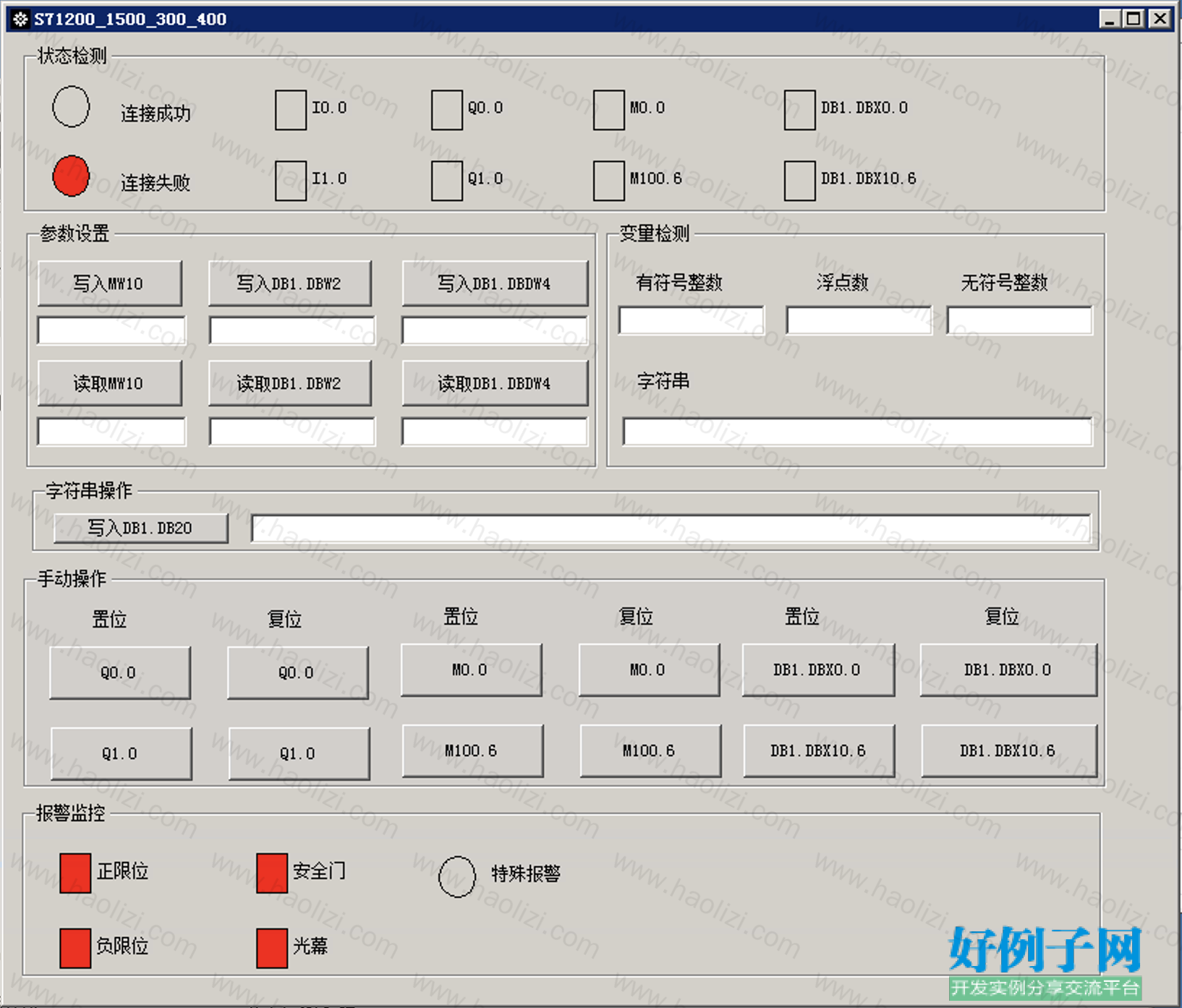Focus the input field under 写入MW10
This screenshot has width=1182, height=1008.
pos(111,330)
